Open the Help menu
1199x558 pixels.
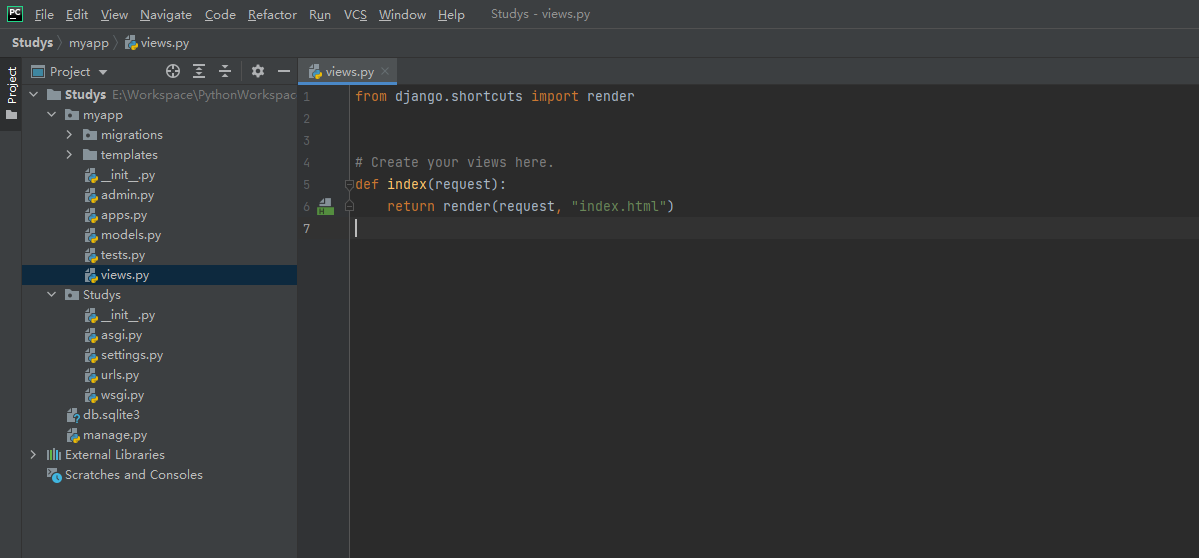pyautogui.click(x=451, y=15)
